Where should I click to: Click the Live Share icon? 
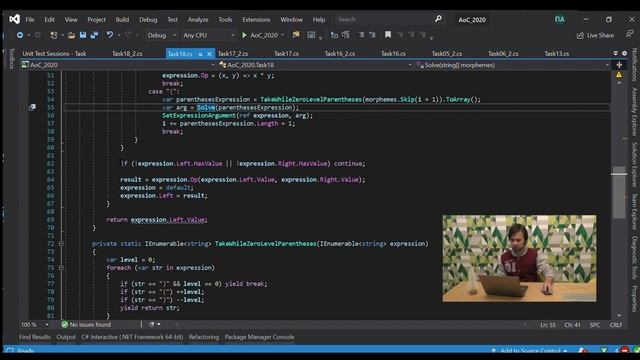580,36
